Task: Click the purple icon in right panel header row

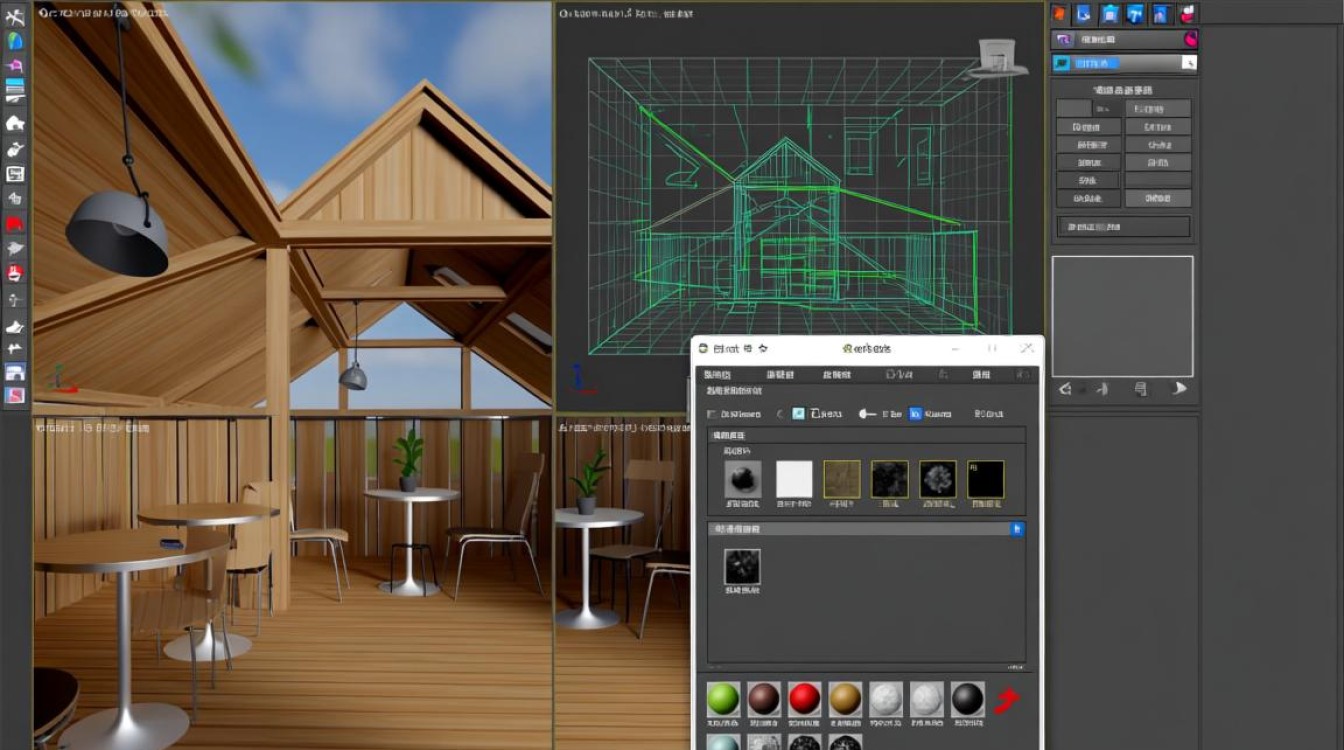Action: click(1064, 39)
